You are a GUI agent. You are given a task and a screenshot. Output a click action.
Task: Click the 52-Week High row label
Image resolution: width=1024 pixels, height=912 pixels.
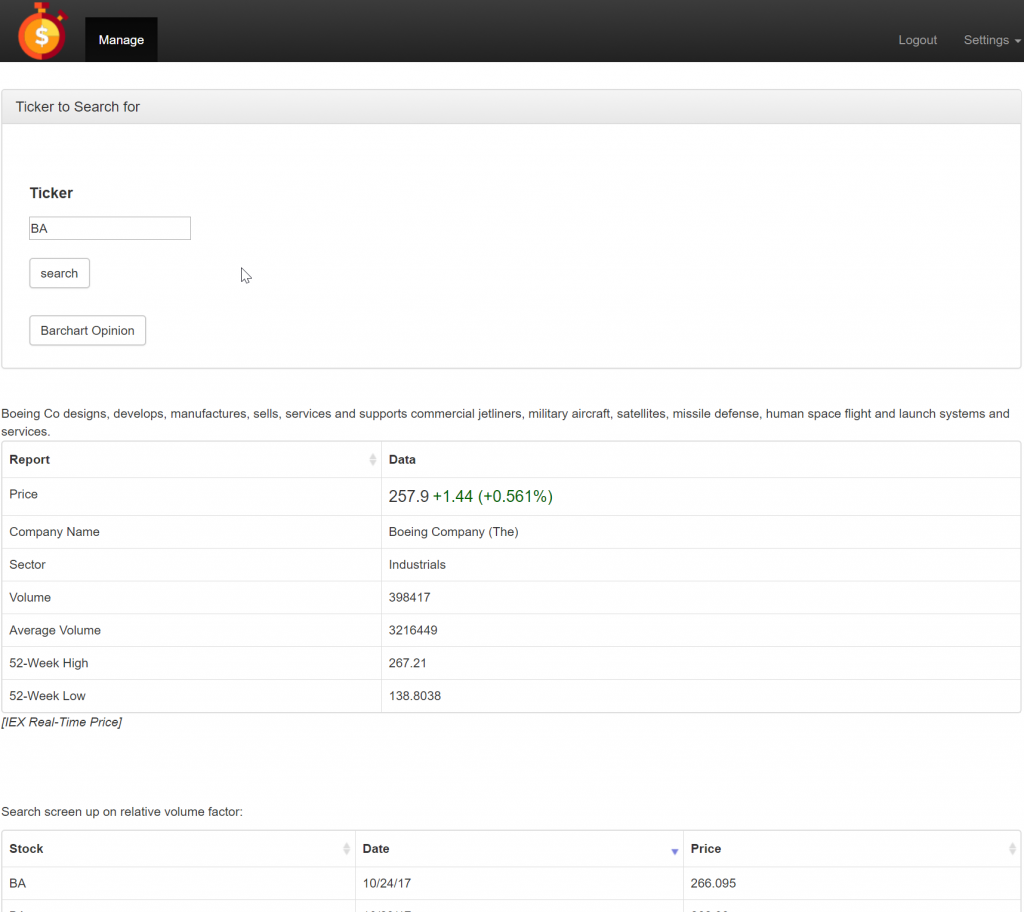(48, 663)
